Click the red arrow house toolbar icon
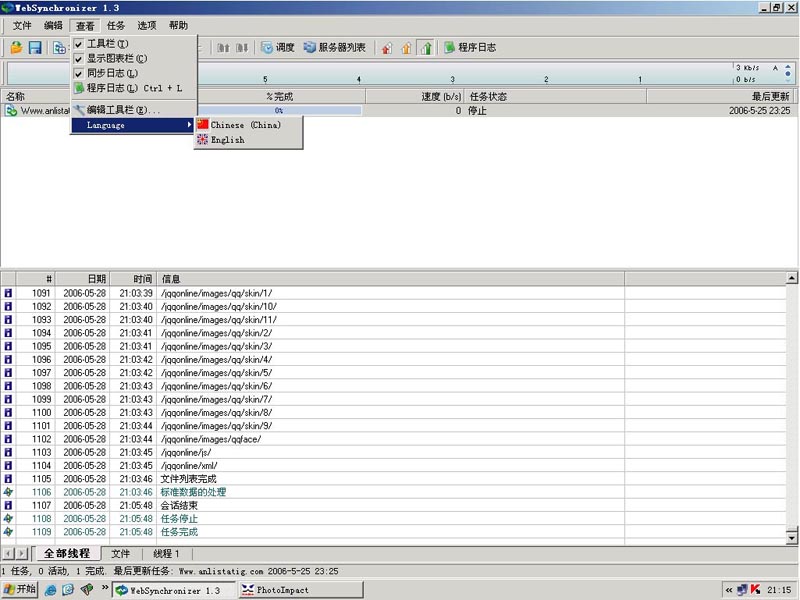The image size is (800, 600). (387, 48)
